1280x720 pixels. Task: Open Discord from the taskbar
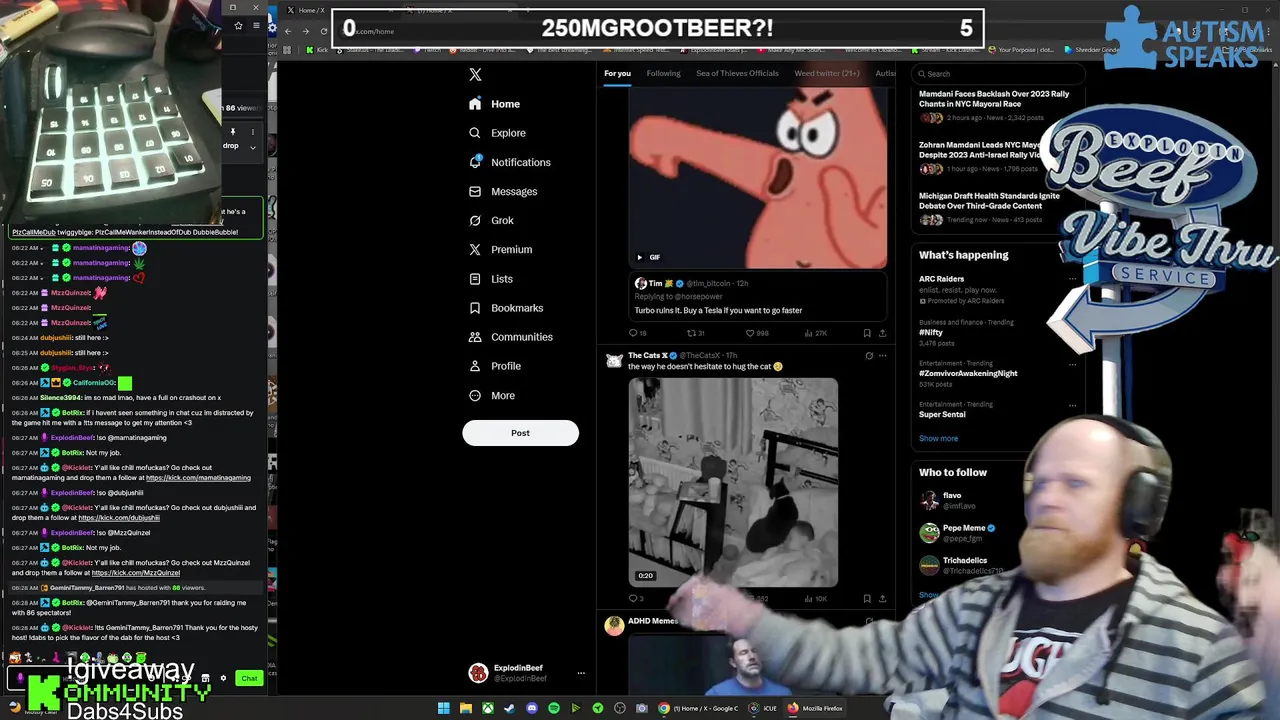point(532,708)
